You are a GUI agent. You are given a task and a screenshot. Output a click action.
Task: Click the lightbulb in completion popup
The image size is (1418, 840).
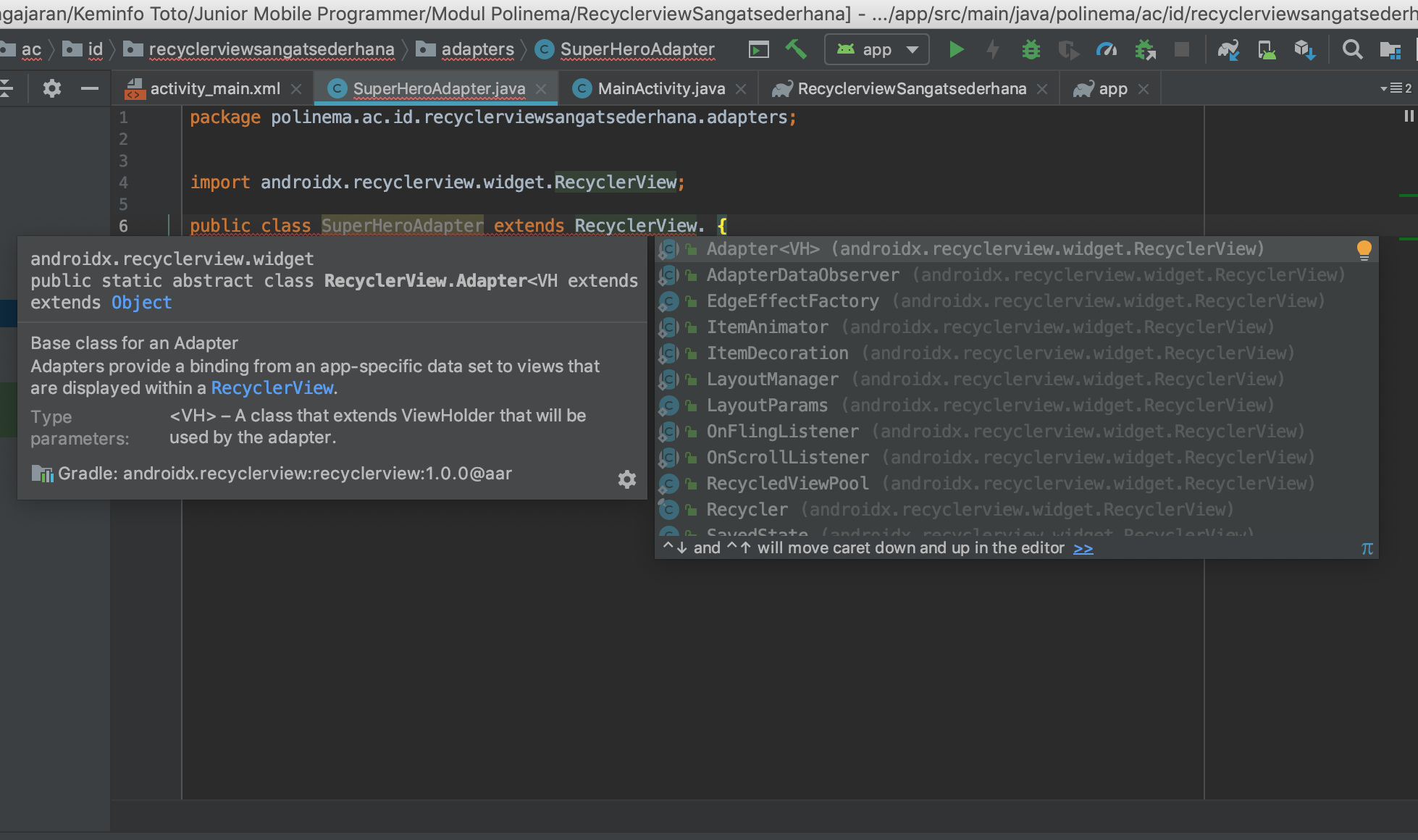[1364, 250]
